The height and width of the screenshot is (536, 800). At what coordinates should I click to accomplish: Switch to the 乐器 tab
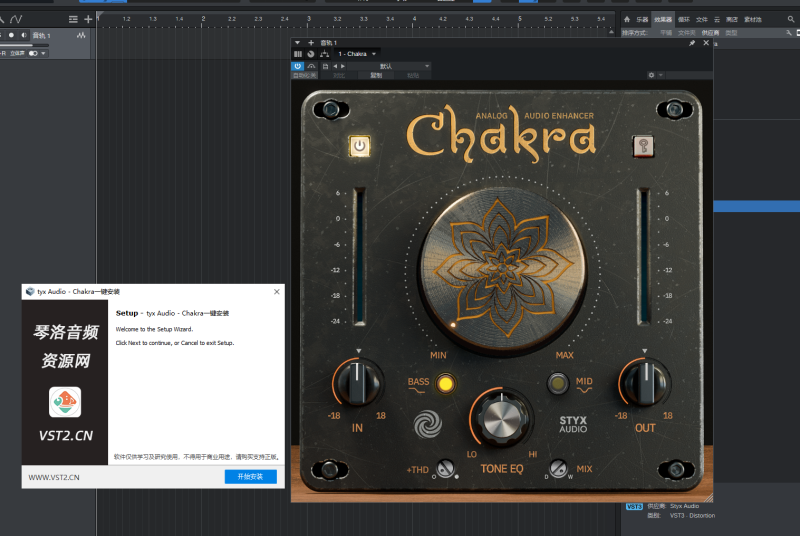click(642, 19)
